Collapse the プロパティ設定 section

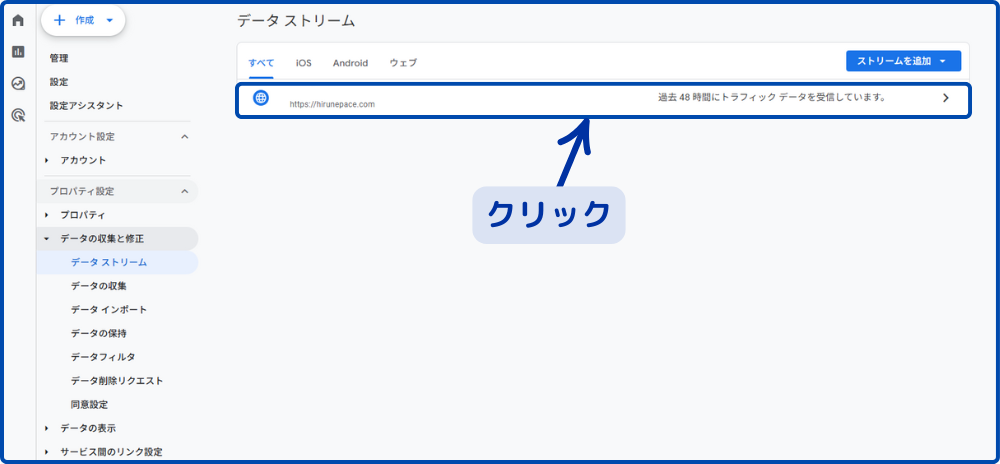(184, 191)
